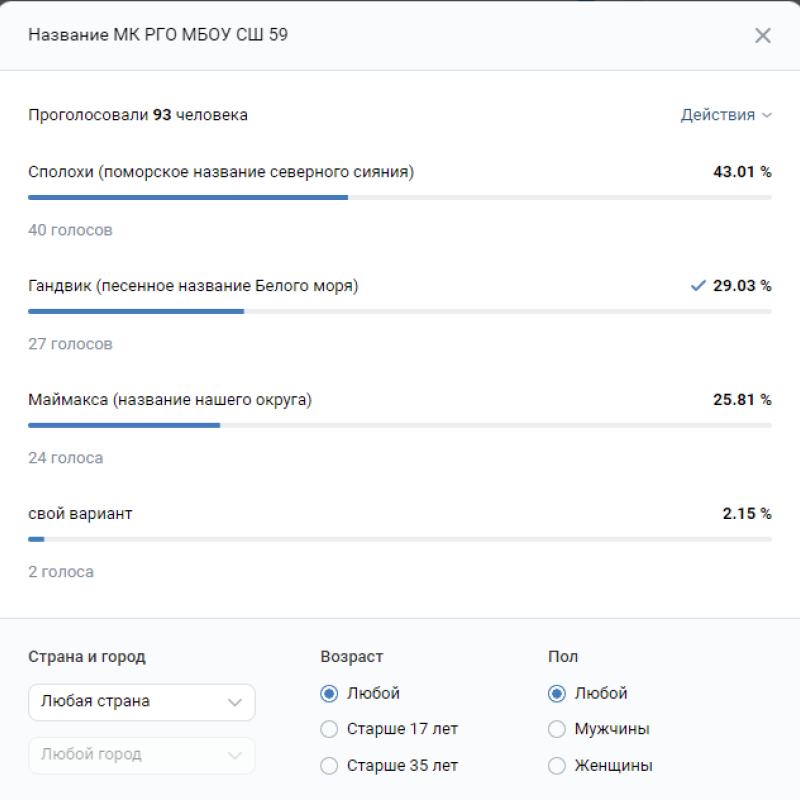The image size is (800, 800).
Task: Click the Маймакса progress bar
Action: 400,425
